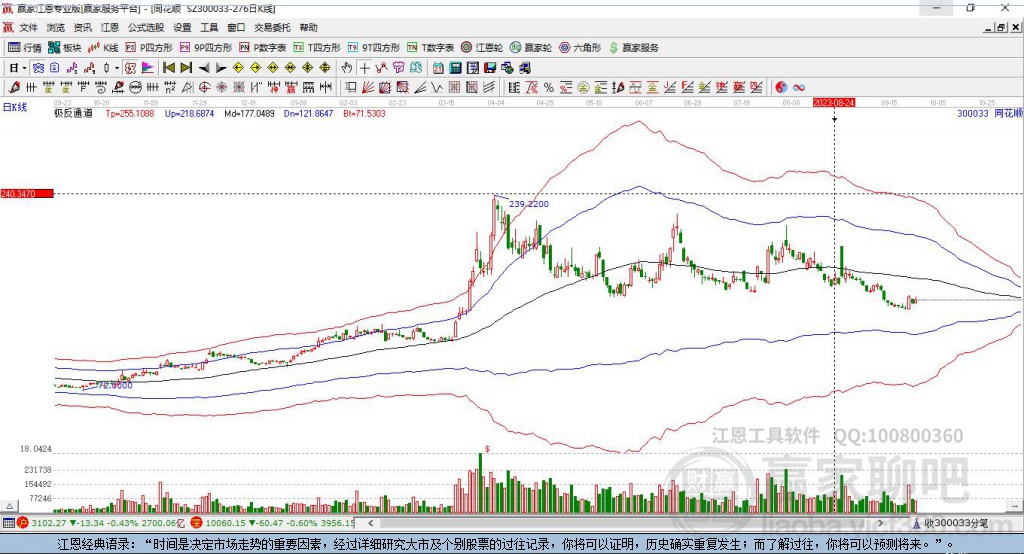Click the 沪 Shanghai index status icon
The width and height of the screenshot is (1024, 554).
coord(23,523)
